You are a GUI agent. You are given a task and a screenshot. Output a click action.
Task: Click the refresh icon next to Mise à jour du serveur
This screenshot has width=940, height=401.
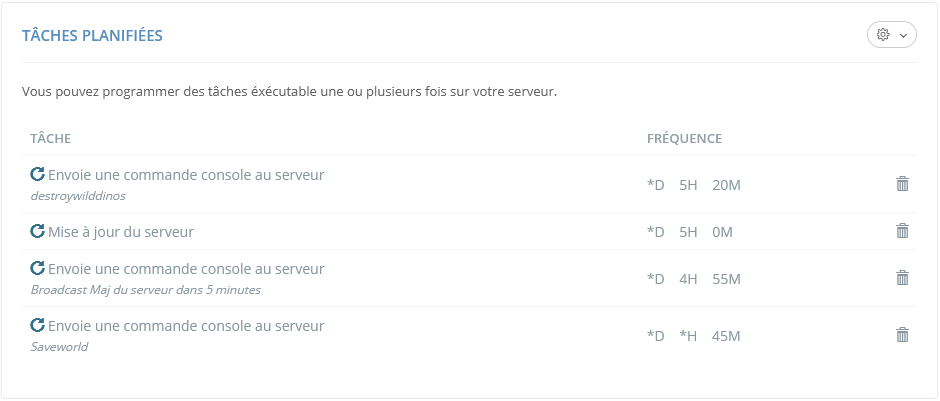click(38, 231)
